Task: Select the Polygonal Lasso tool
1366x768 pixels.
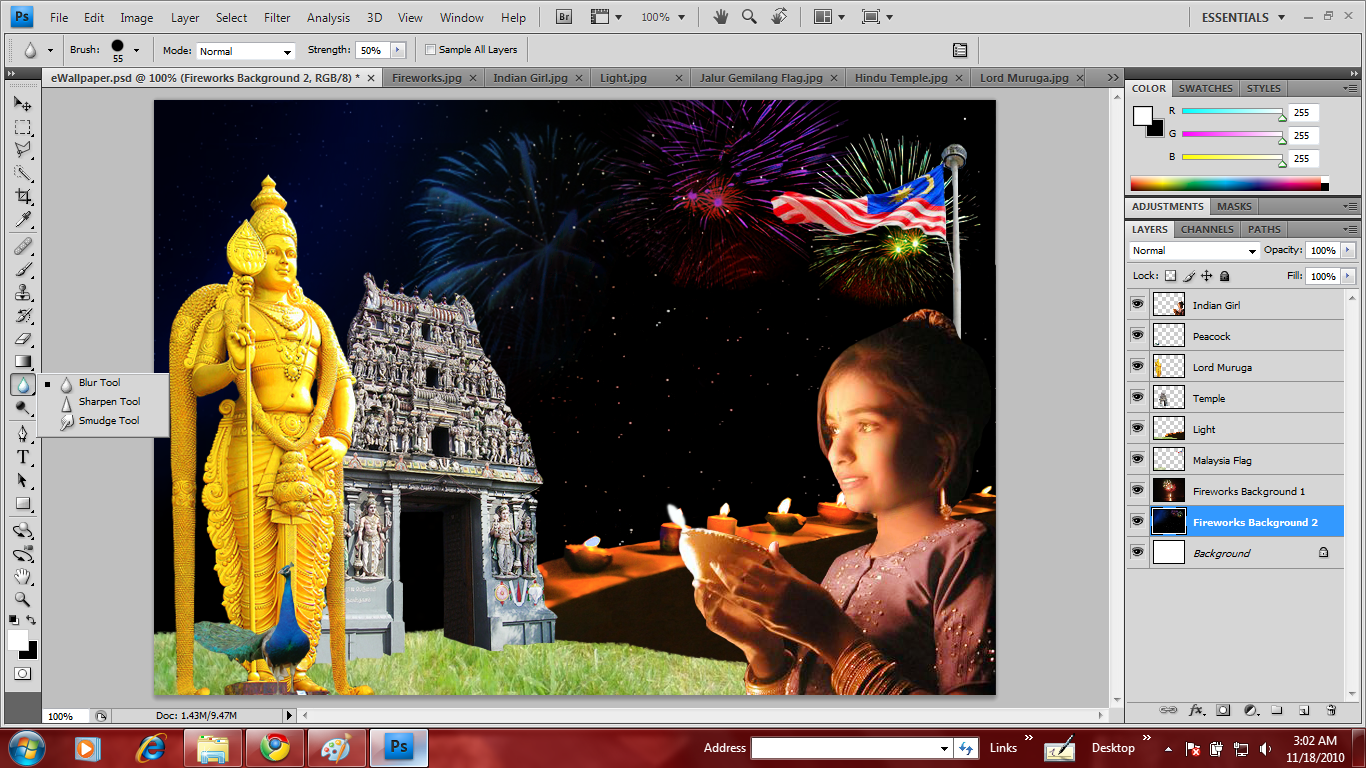Action: (22, 150)
